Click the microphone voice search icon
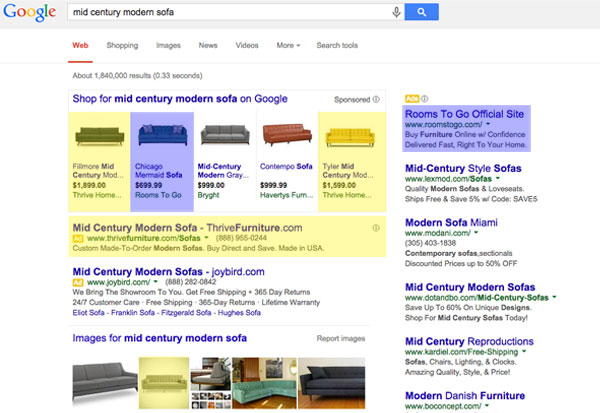This screenshot has height=413, width=600. click(x=396, y=12)
